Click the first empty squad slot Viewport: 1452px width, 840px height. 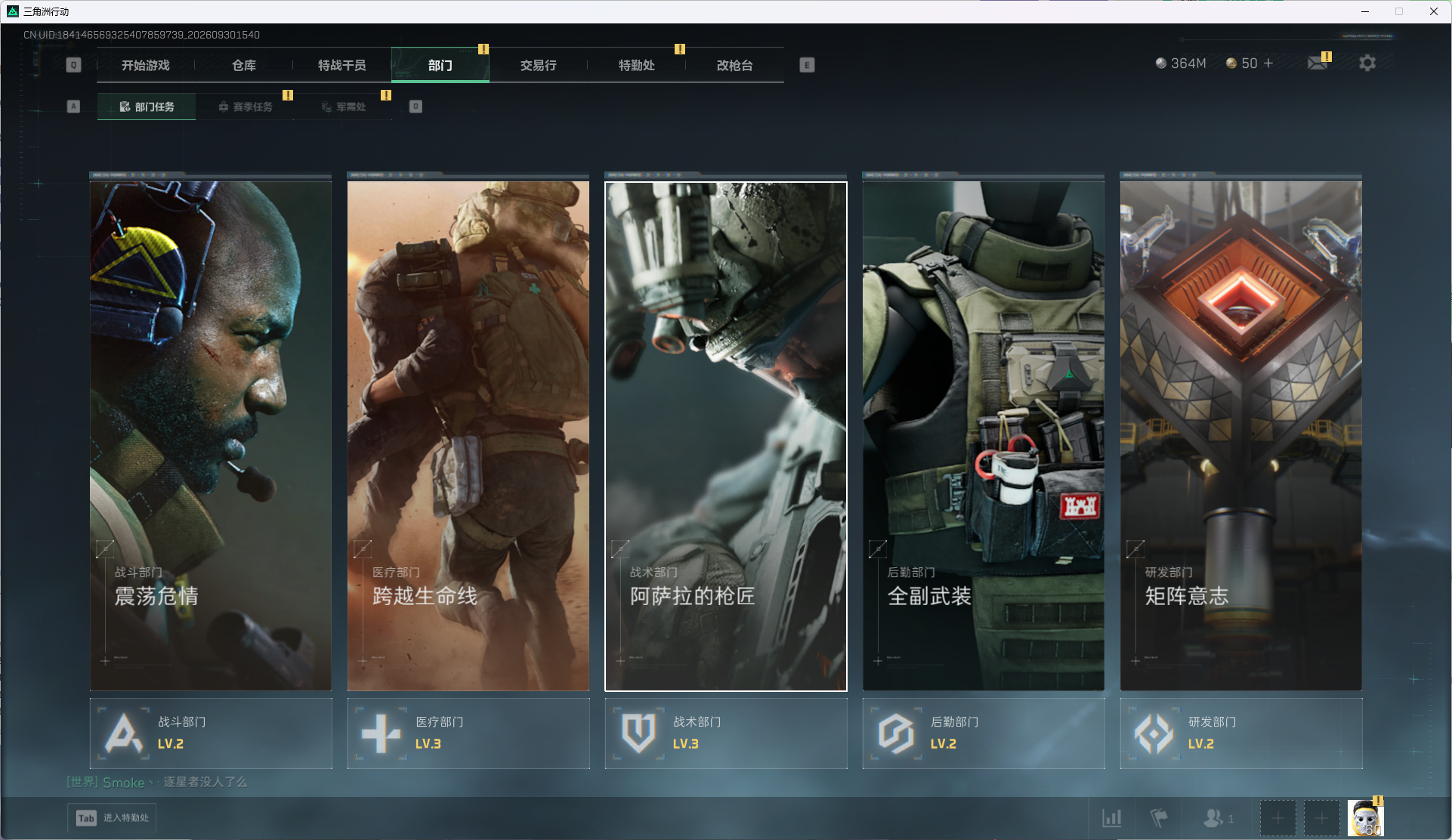(x=1277, y=818)
